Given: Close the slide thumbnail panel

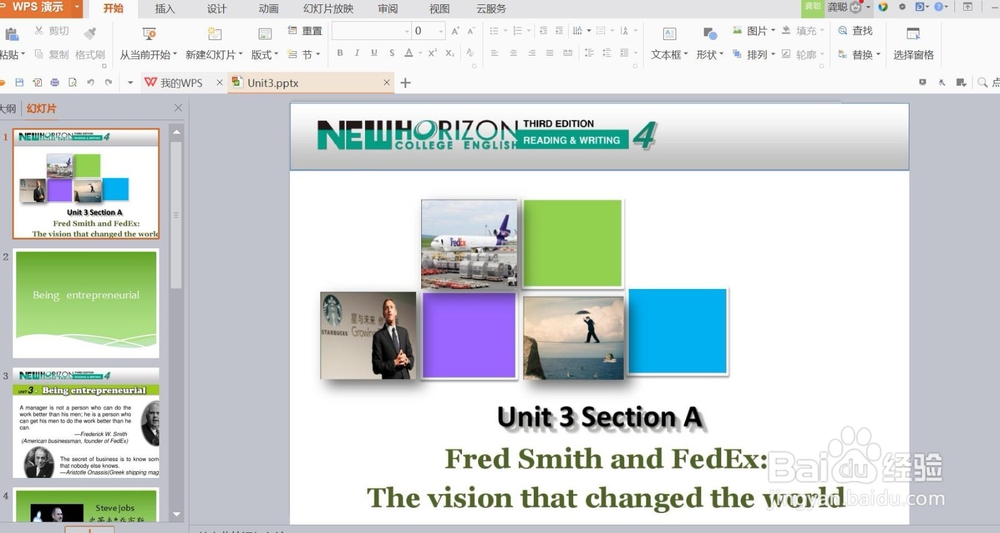Looking at the screenshot, I should point(178,108).
